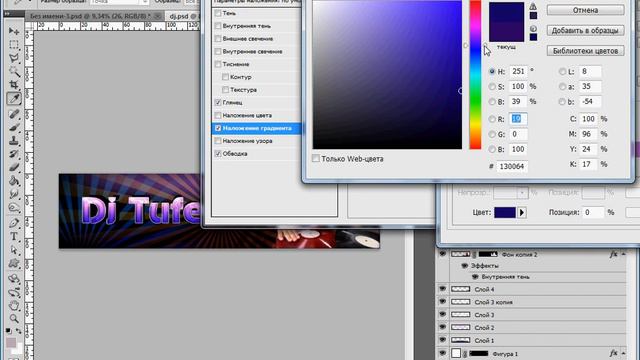Select the Move tool
This screenshot has width=640, height=360.
13,31
